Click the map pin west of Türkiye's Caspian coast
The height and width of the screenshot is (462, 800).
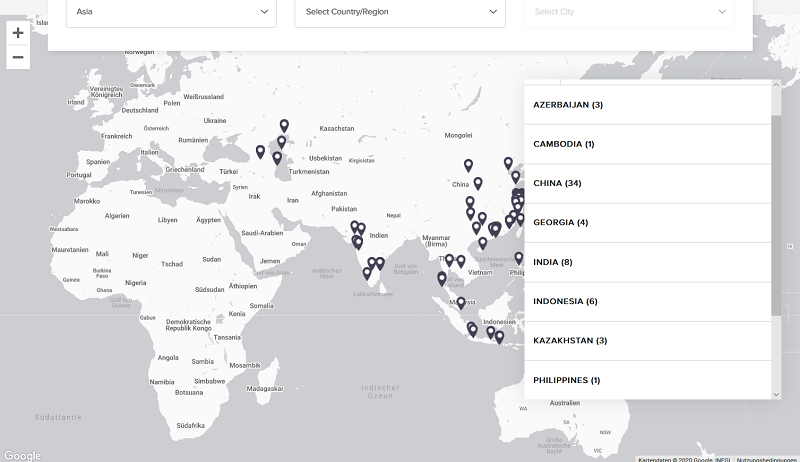[x=260, y=152]
